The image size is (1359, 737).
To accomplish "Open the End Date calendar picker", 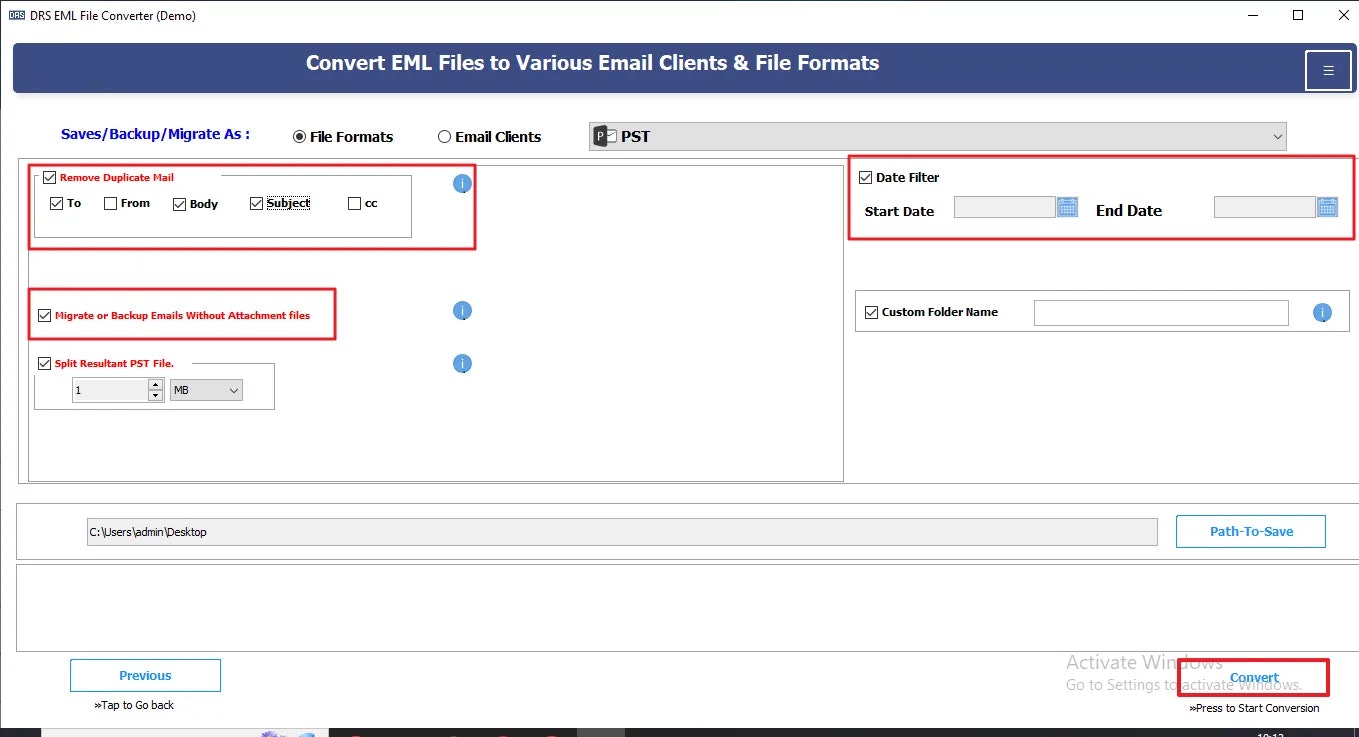I will coord(1327,207).
